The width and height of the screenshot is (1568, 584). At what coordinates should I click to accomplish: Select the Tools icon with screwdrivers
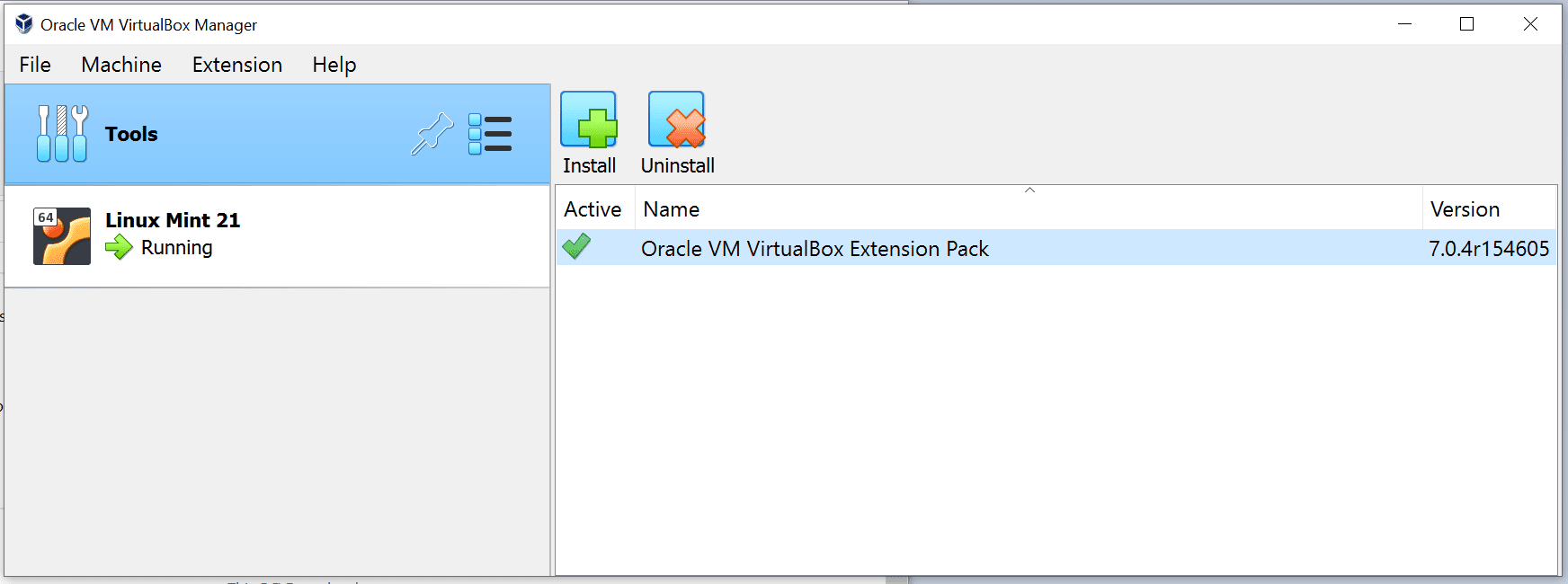point(62,134)
